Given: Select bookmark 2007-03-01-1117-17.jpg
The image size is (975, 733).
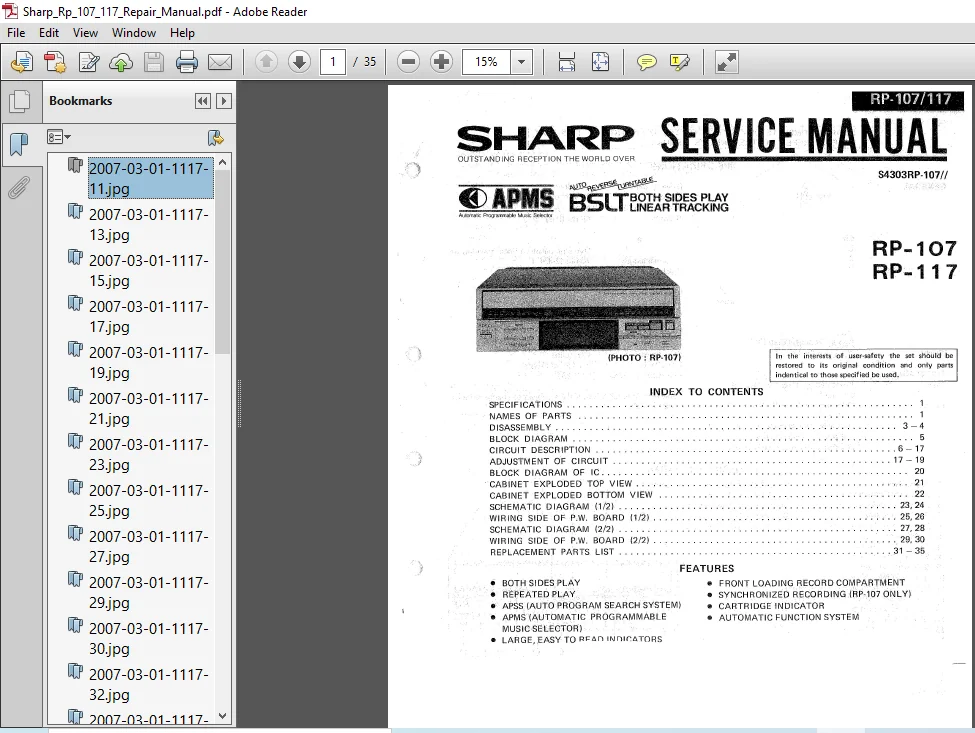Looking at the screenshot, I should (149, 316).
